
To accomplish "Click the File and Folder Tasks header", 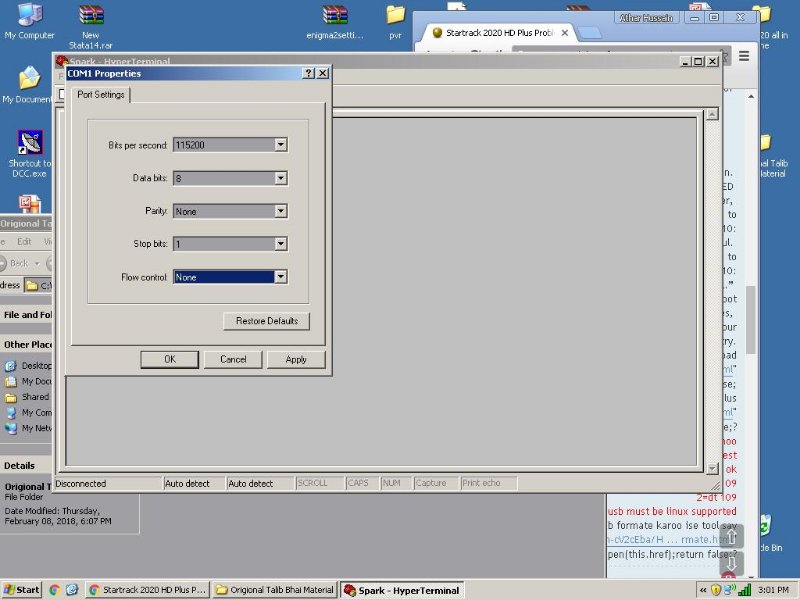I will (27, 315).
